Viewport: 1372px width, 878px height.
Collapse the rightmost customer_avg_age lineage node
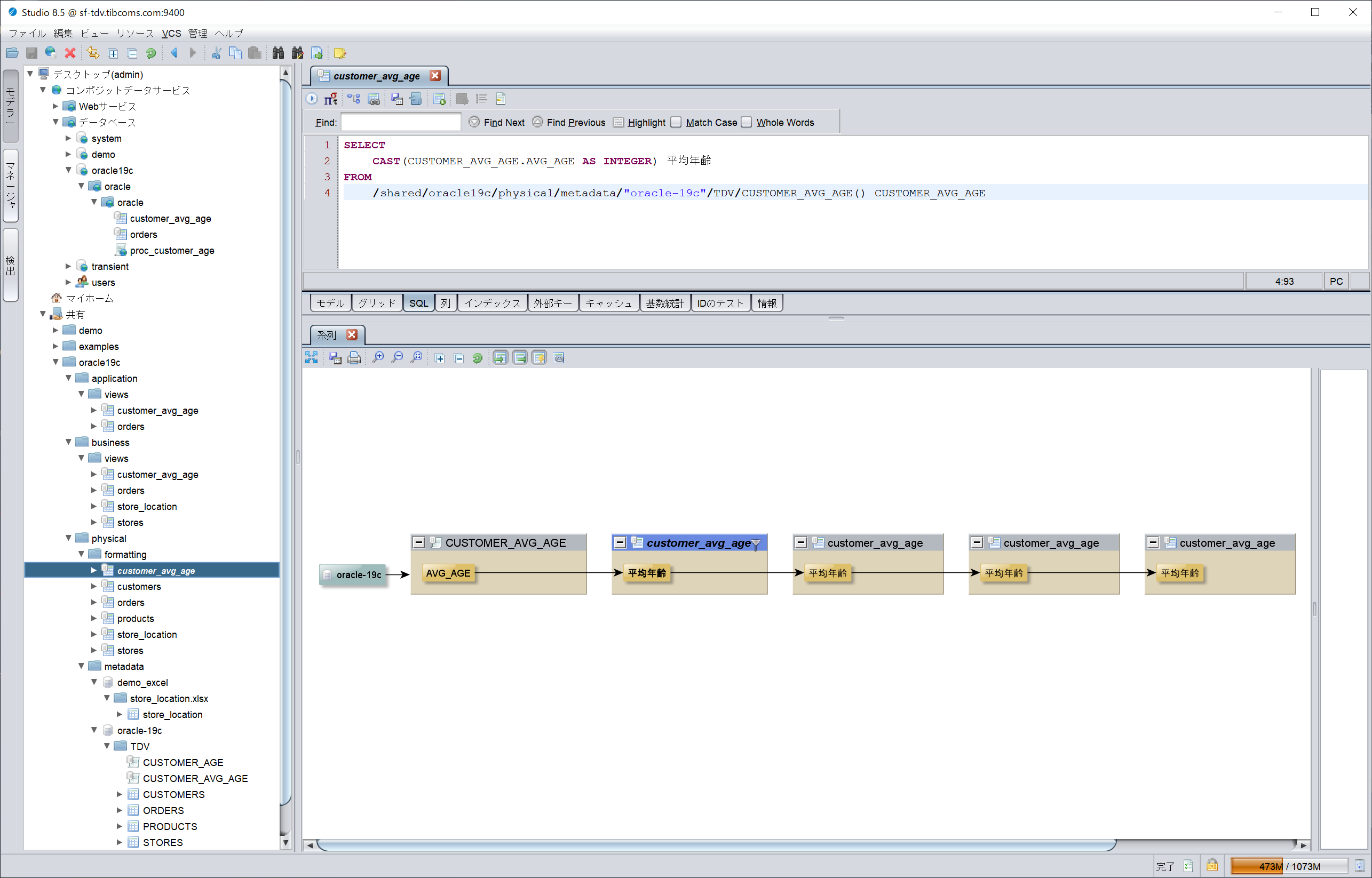(1153, 543)
